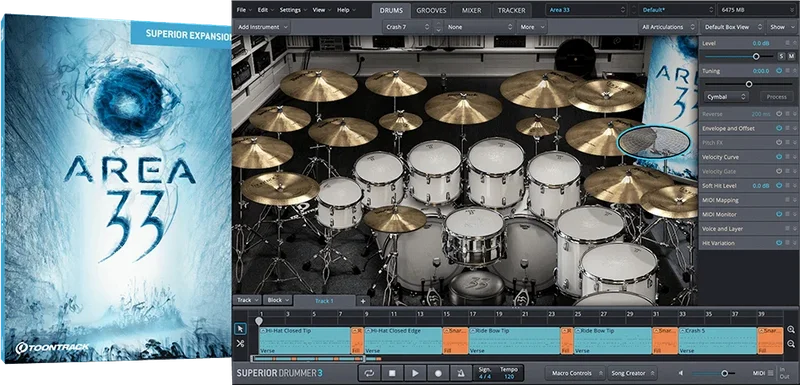
Task: Add a new track with the plus button
Action: coord(363,301)
